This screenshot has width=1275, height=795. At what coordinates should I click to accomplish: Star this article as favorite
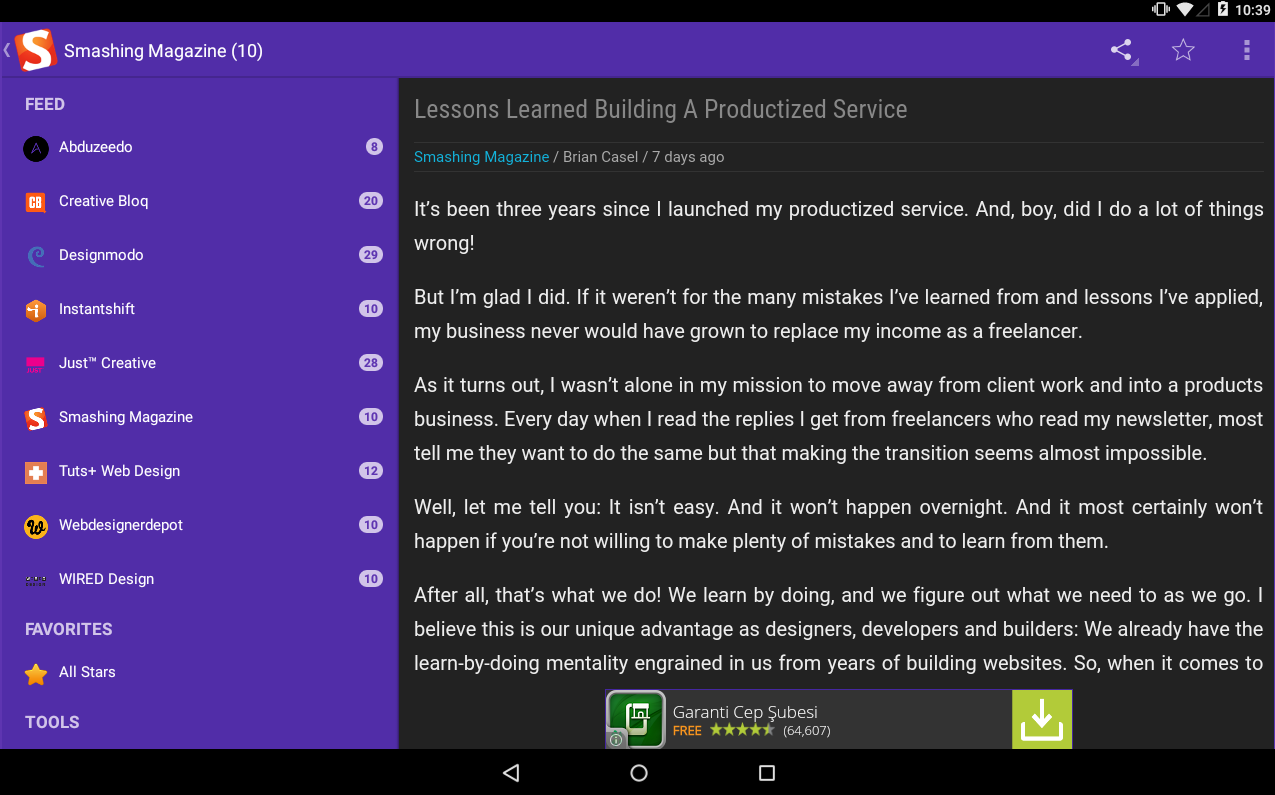(x=1183, y=50)
